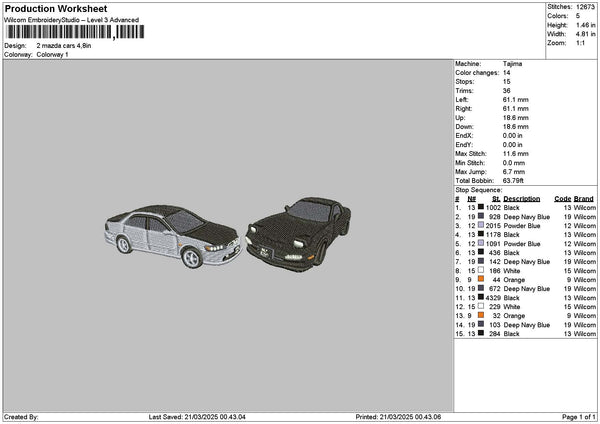Click the Brand column header
The image size is (600, 424).
point(584,199)
